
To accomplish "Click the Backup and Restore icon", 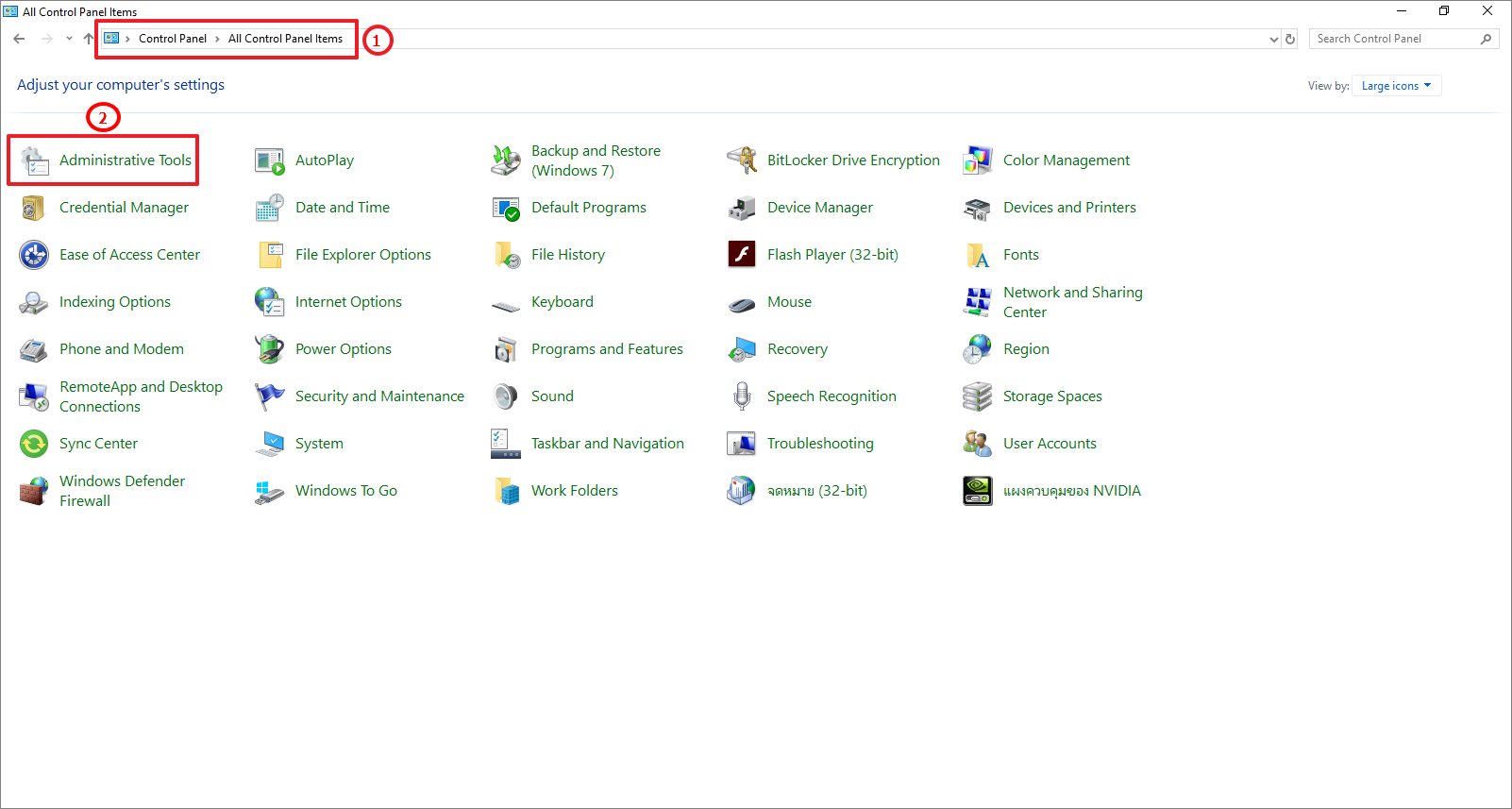I will pos(506,160).
